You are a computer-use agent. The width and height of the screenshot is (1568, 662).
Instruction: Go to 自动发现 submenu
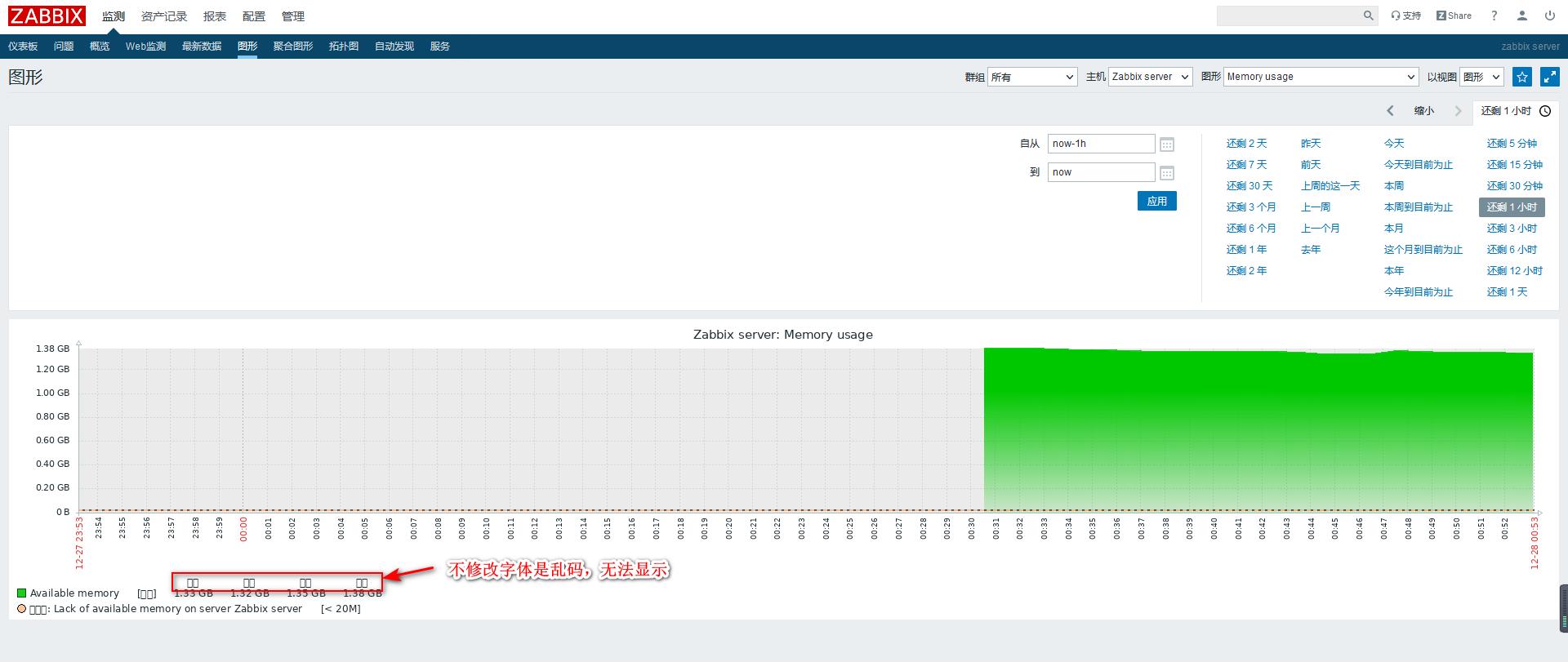394,47
